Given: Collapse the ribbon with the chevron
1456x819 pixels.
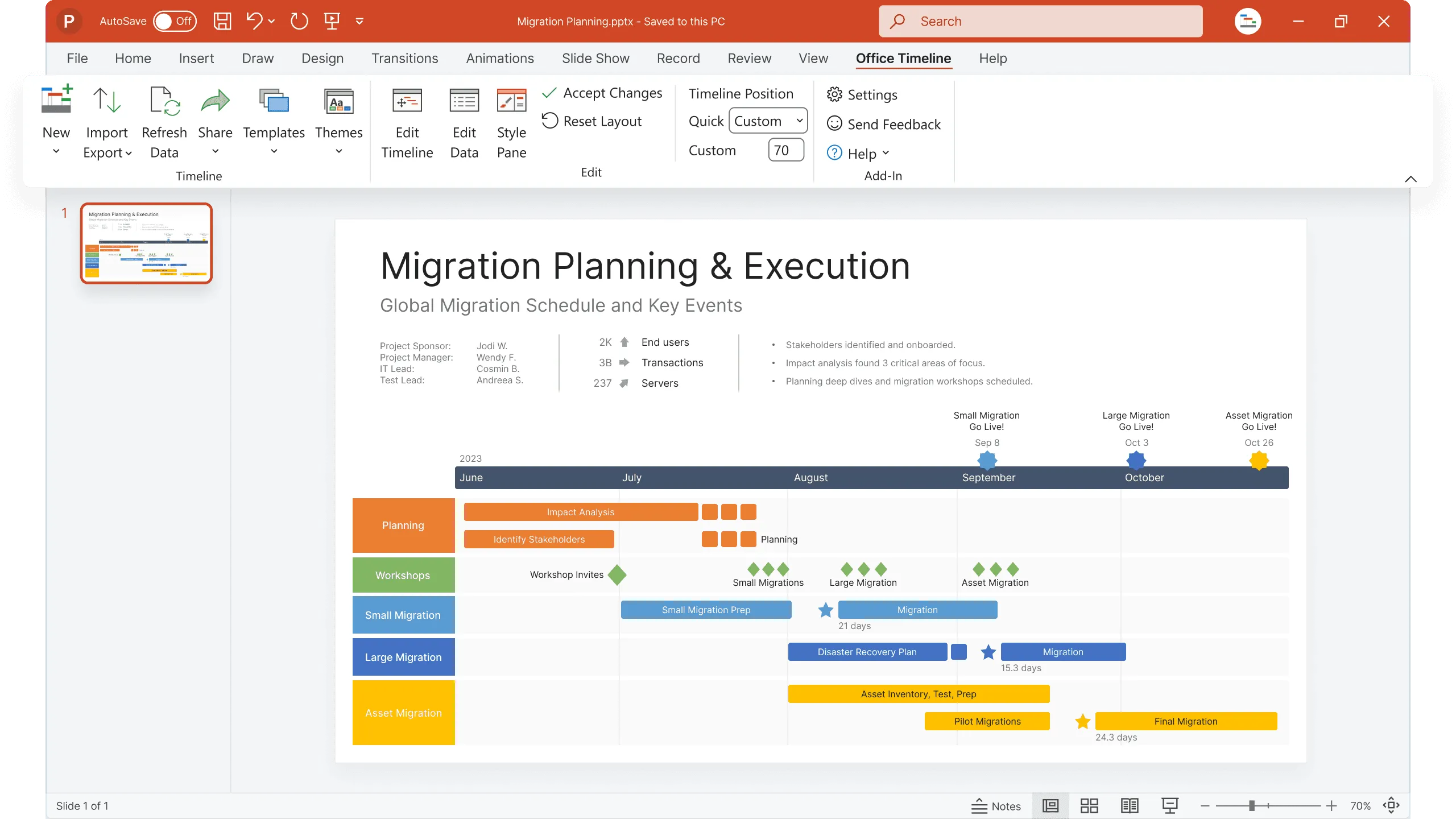Looking at the screenshot, I should 1410,180.
